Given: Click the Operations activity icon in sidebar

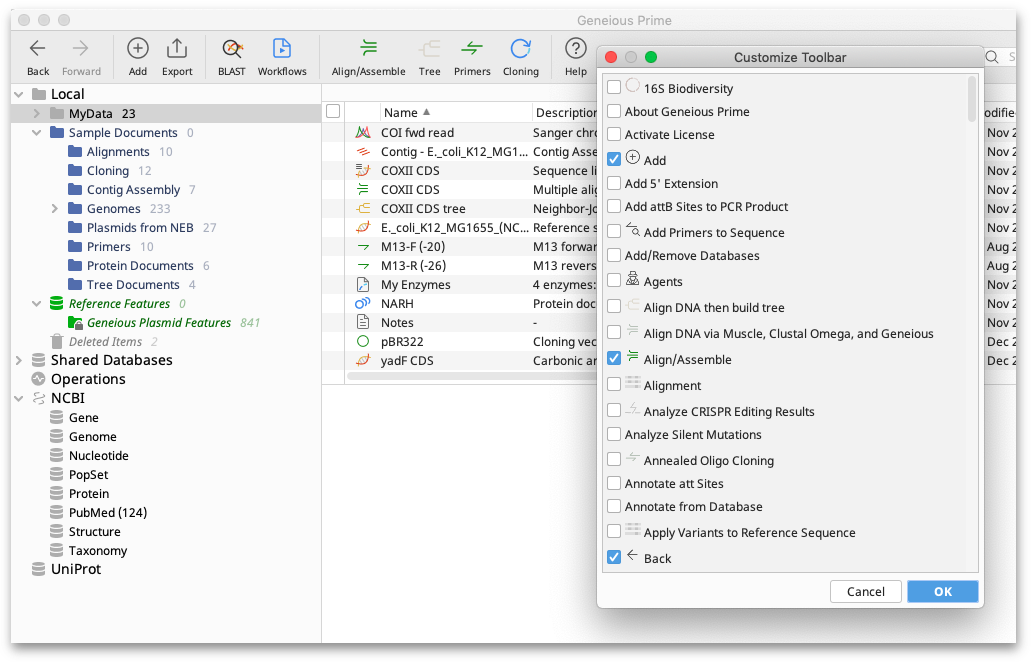Looking at the screenshot, I should click(x=38, y=379).
